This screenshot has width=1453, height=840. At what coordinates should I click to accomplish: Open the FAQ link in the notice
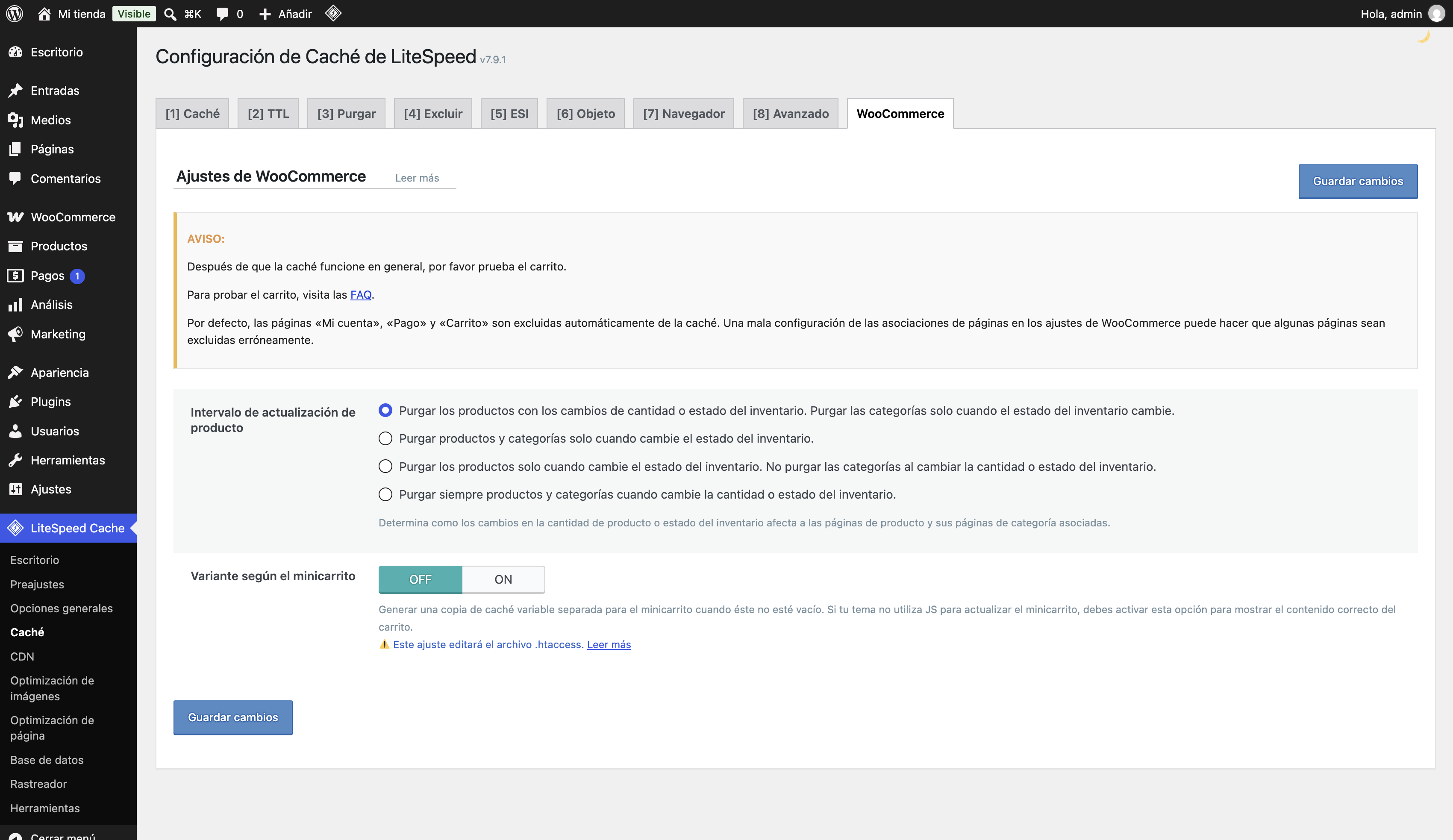361,295
